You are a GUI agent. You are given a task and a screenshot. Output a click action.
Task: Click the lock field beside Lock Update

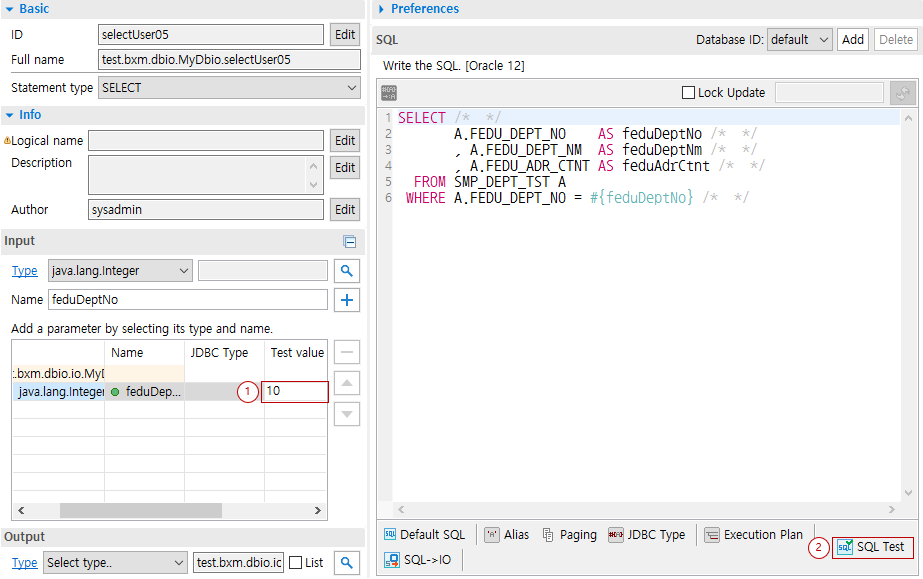(829, 93)
